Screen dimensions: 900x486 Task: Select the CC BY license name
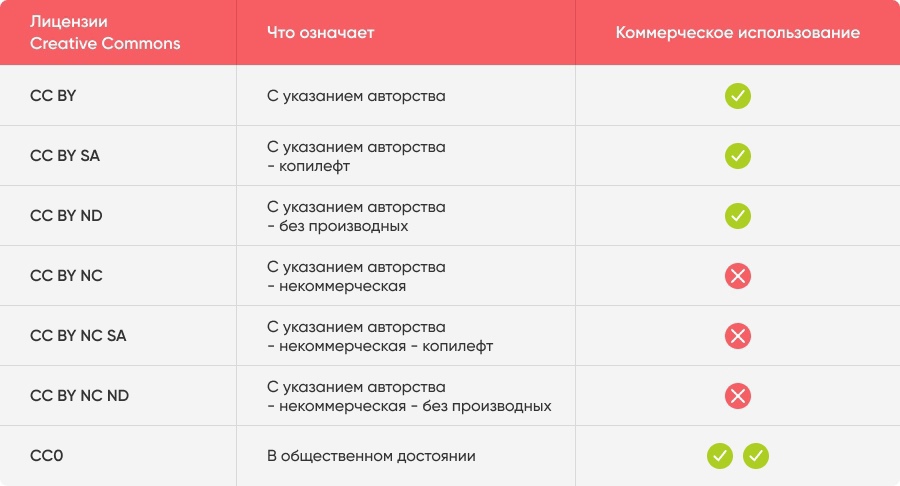[x=53, y=96]
